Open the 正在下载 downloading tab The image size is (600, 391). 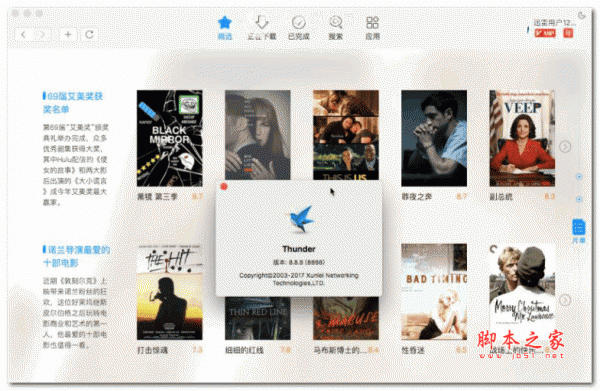coord(262,28)
